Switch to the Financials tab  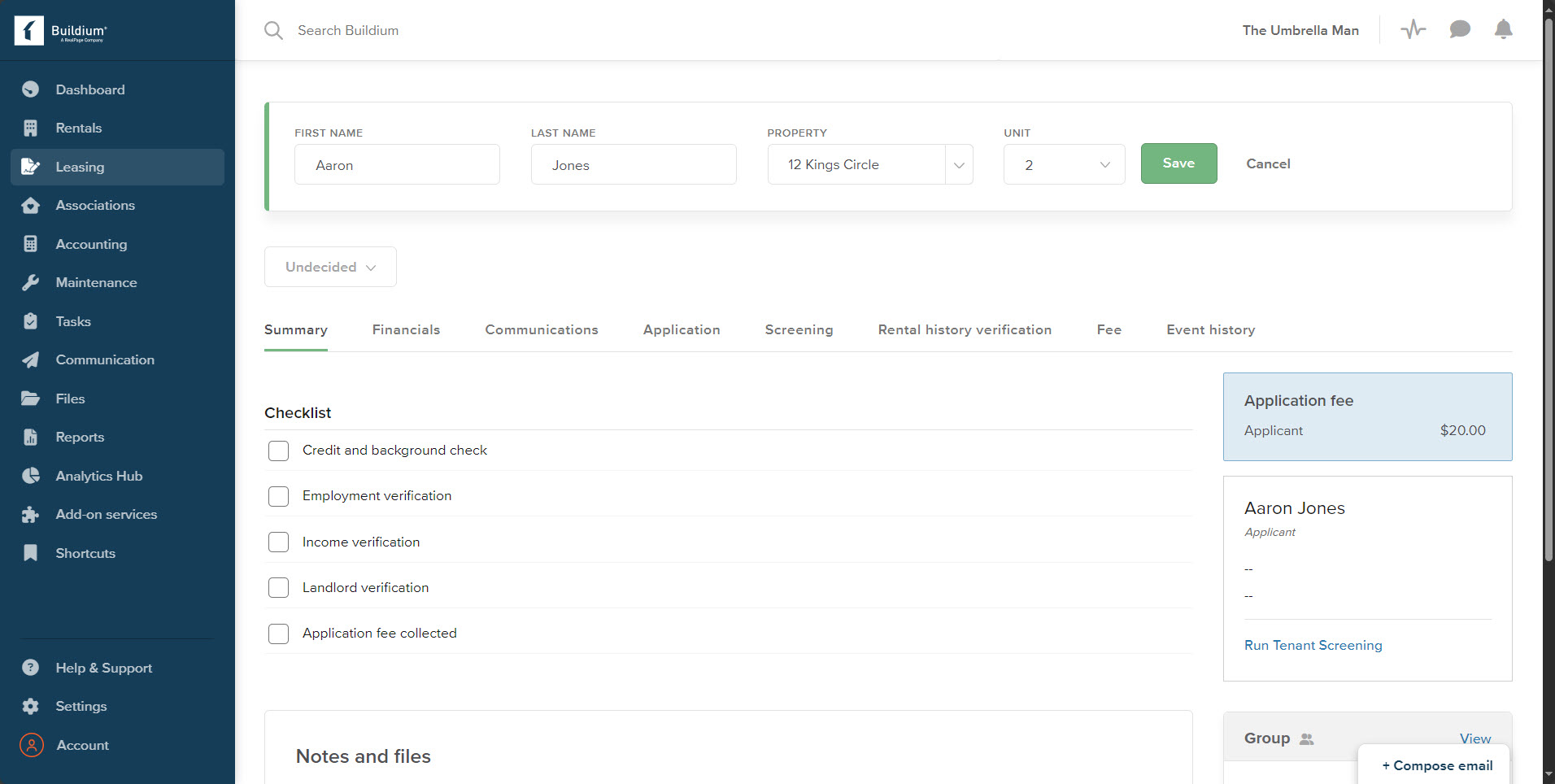[406, 329]
